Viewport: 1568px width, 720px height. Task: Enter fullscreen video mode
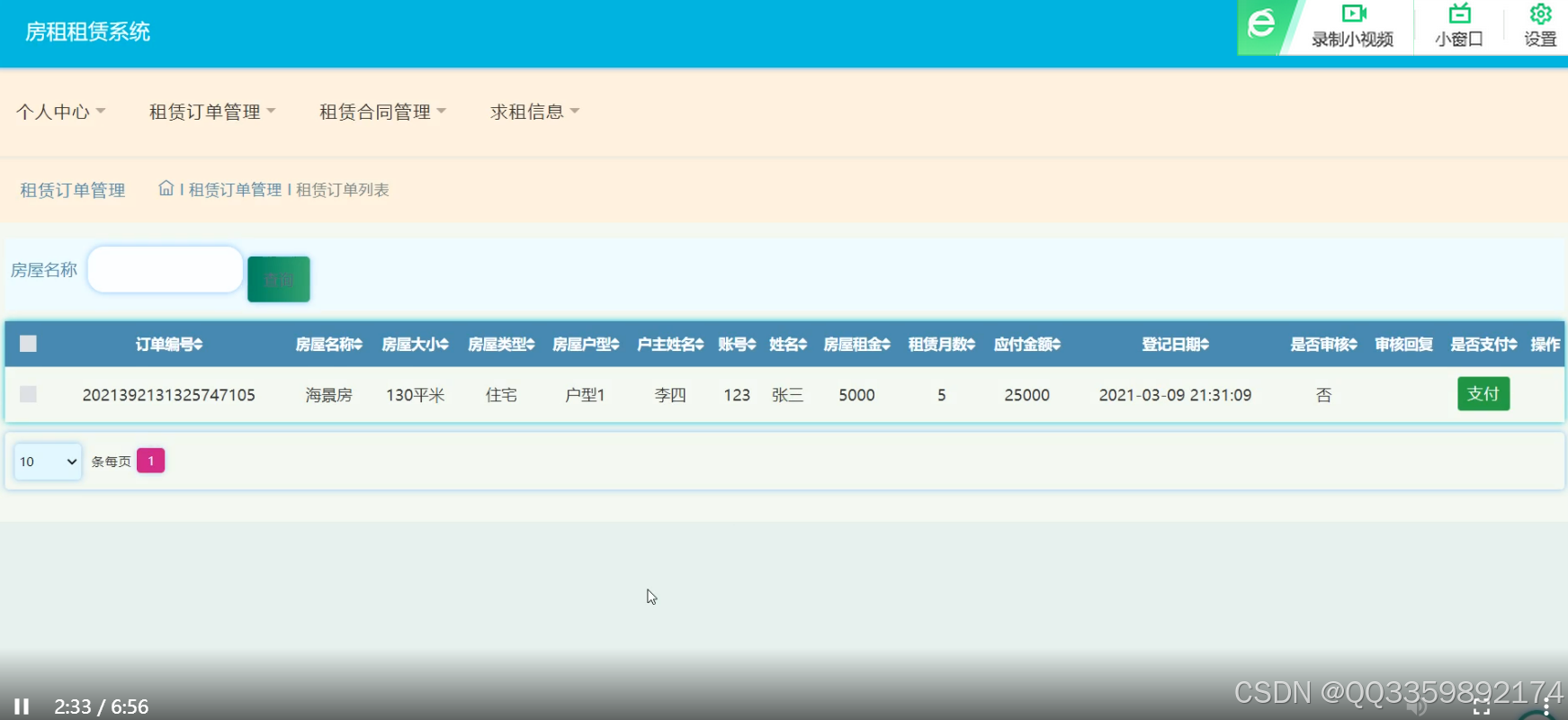tap(1482, 708)
